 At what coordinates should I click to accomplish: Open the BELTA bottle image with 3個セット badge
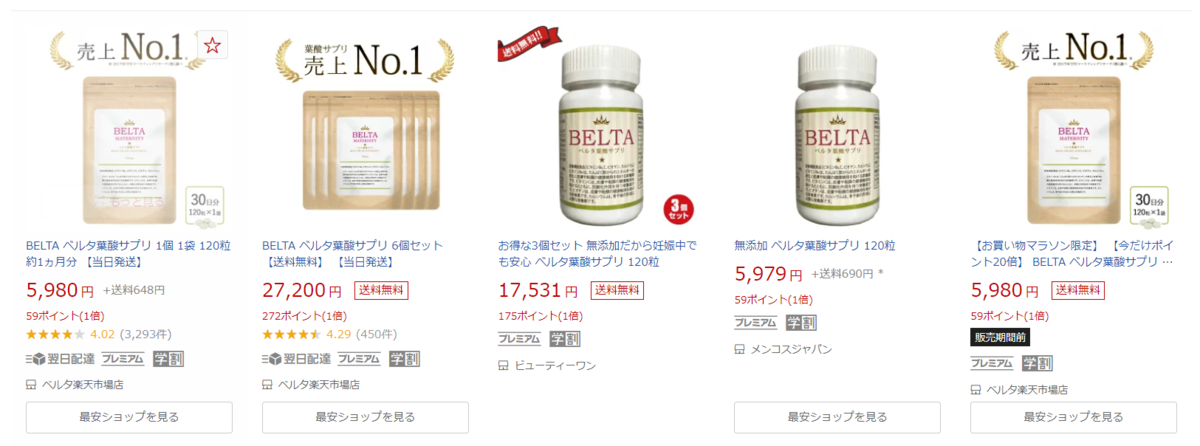[x=597, y=128]
